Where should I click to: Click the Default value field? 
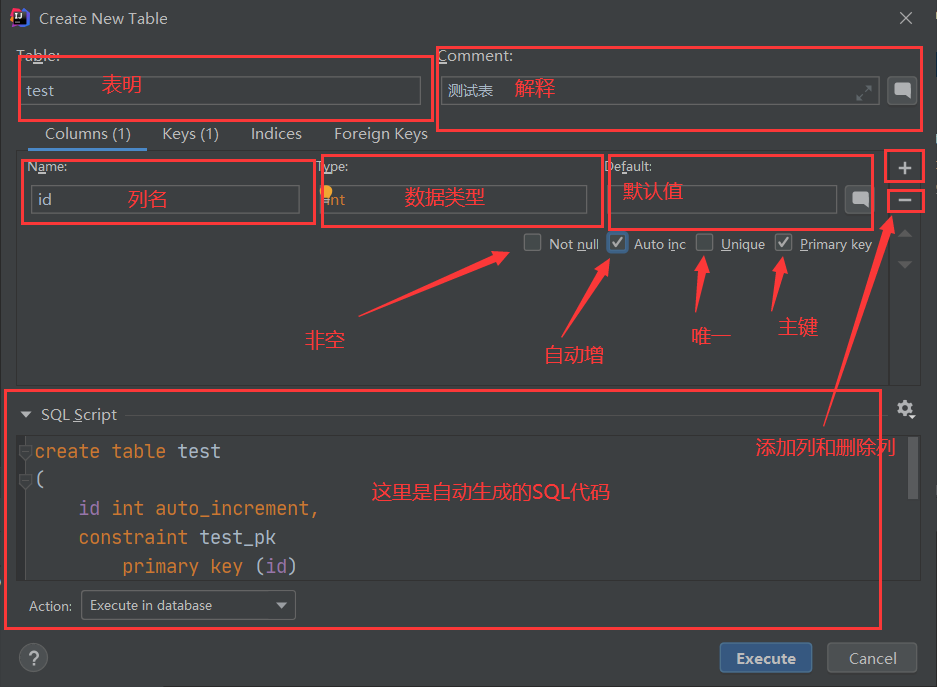pyautogui.click(x=722, y=199)
